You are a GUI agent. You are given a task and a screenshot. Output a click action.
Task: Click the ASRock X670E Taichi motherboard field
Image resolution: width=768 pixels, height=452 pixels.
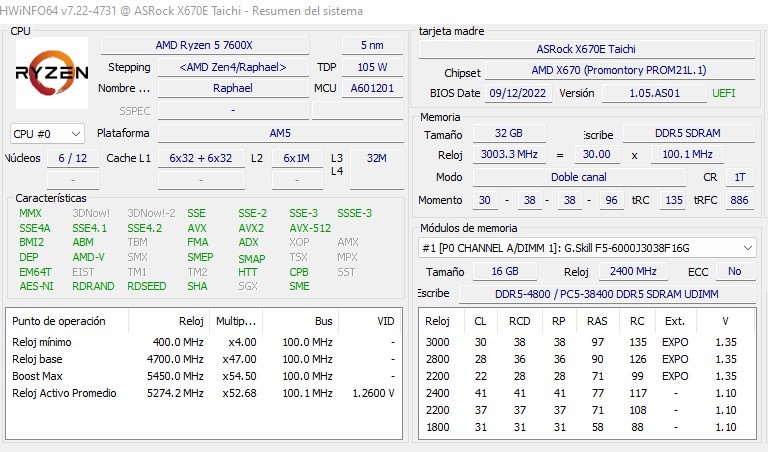(x=585, y=49)
